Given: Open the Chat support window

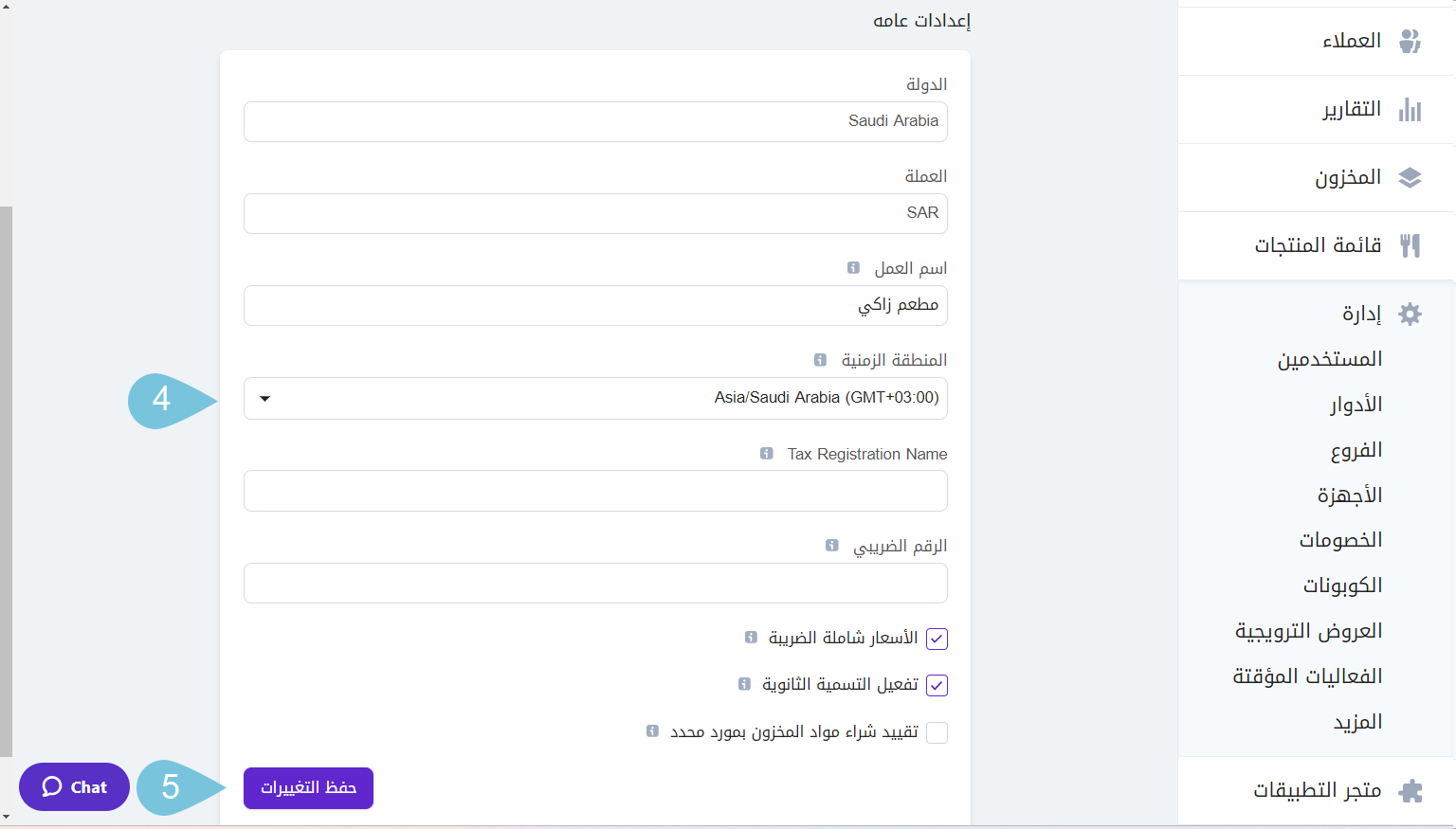Looking at the screenshot, I should [x=74, y=786].
